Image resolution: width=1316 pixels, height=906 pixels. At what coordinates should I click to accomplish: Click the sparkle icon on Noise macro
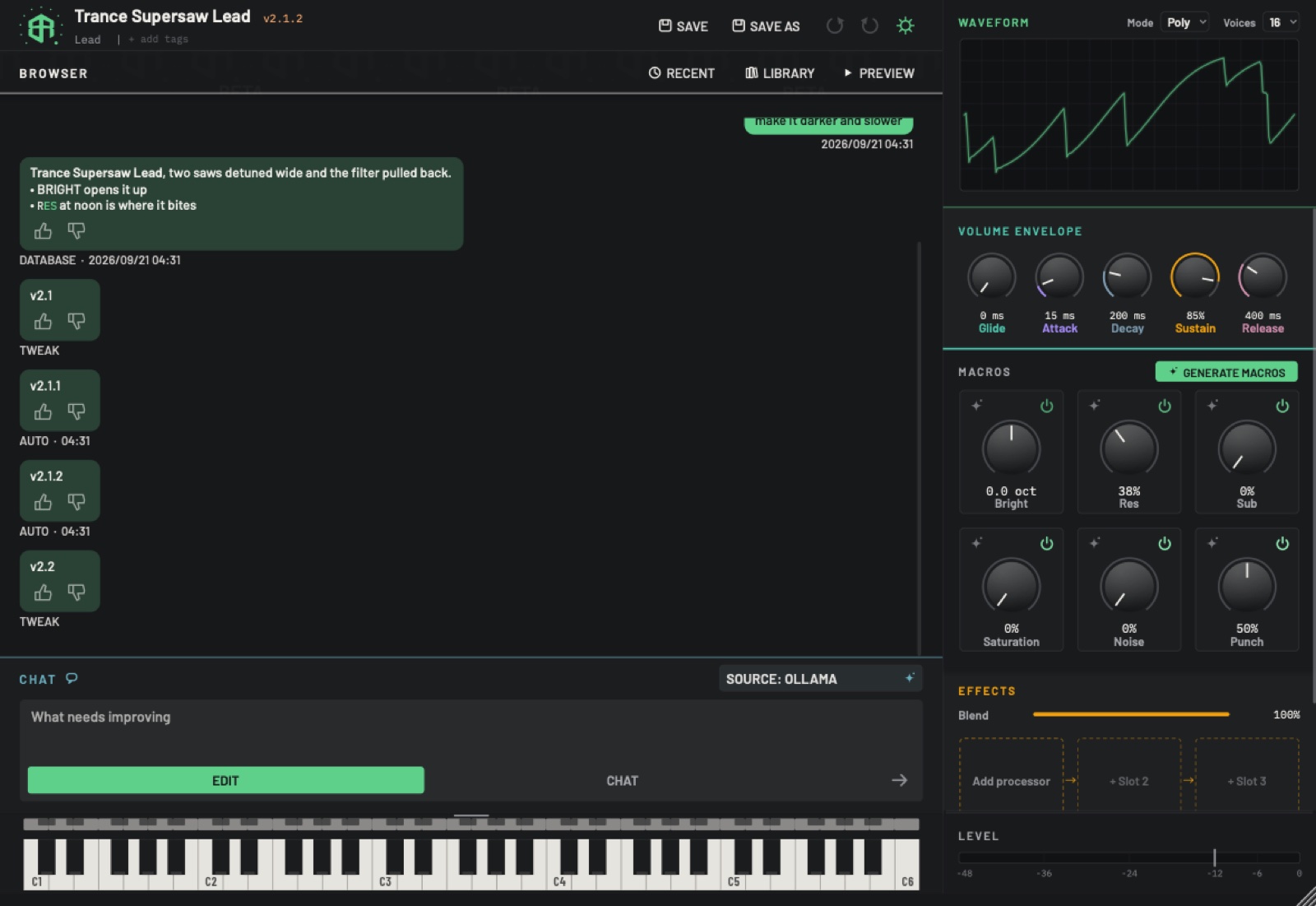click(x=1095, y=543)
